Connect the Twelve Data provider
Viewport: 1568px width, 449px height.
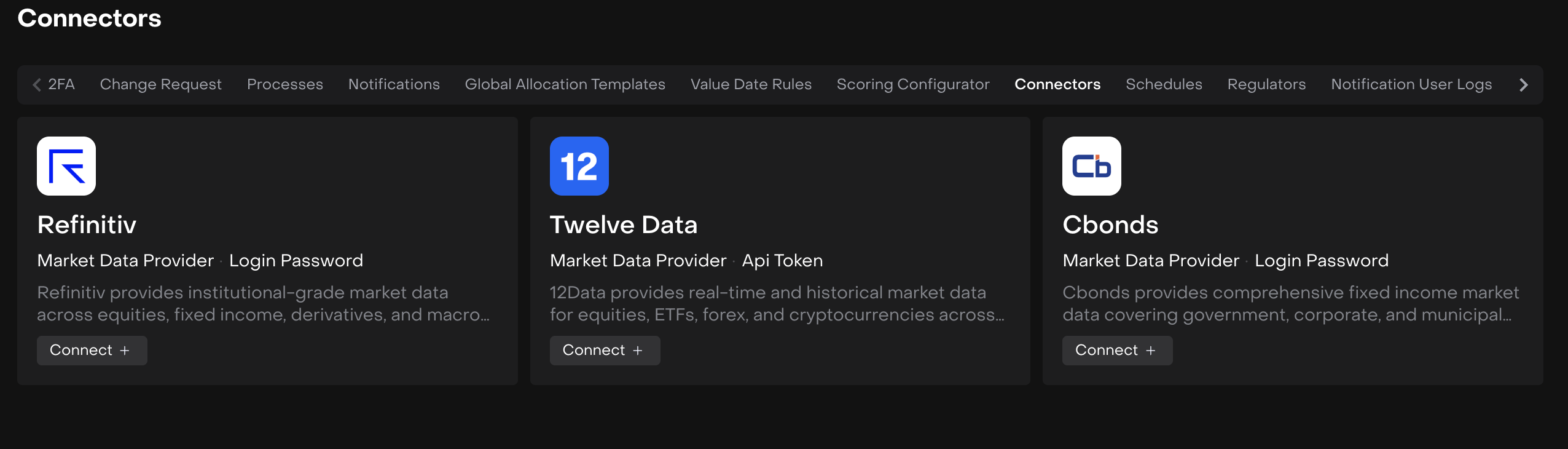(605, 351)
